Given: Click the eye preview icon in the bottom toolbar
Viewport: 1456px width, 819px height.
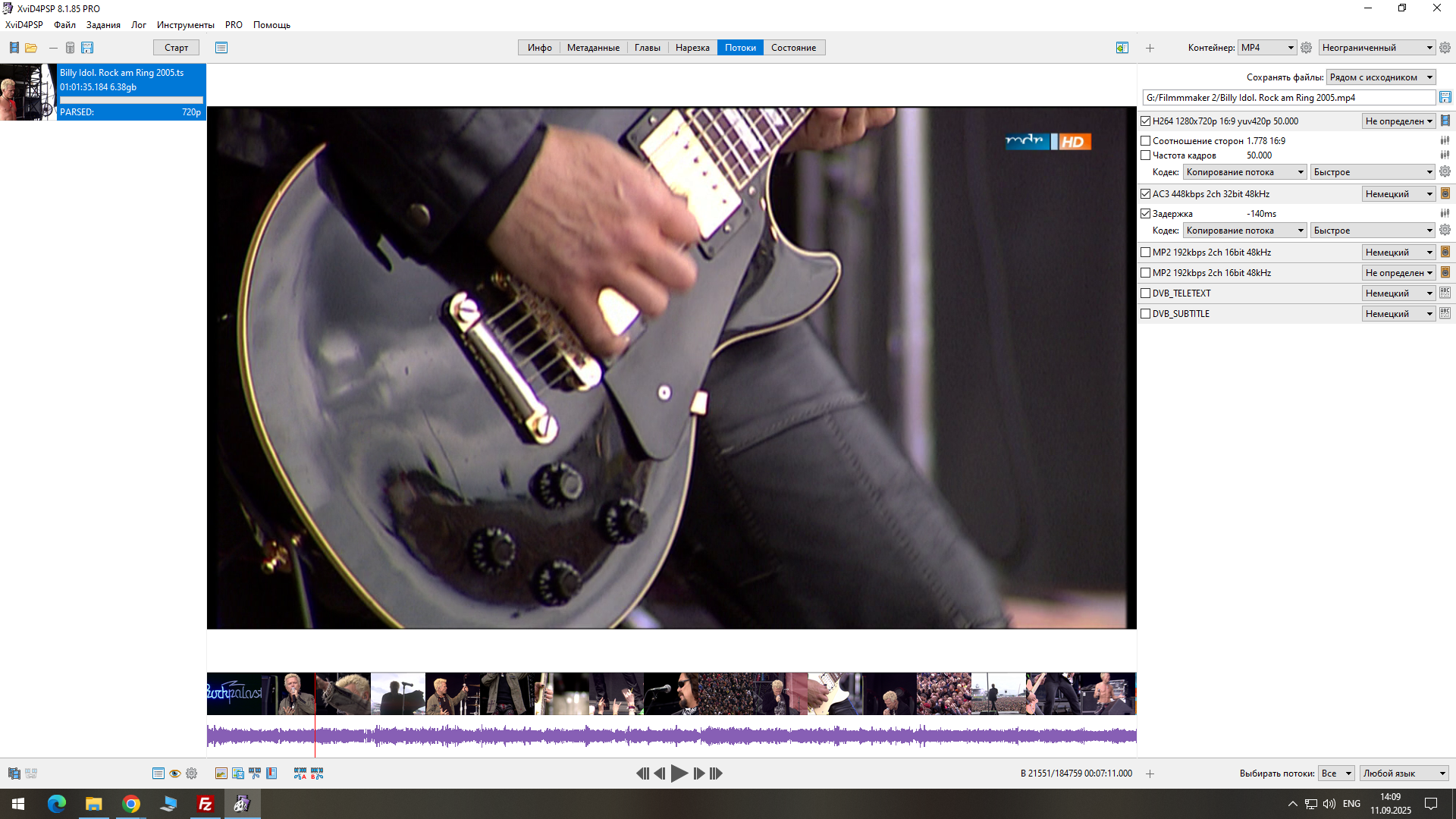Looking at the screenshot, I should click(175, 773).
